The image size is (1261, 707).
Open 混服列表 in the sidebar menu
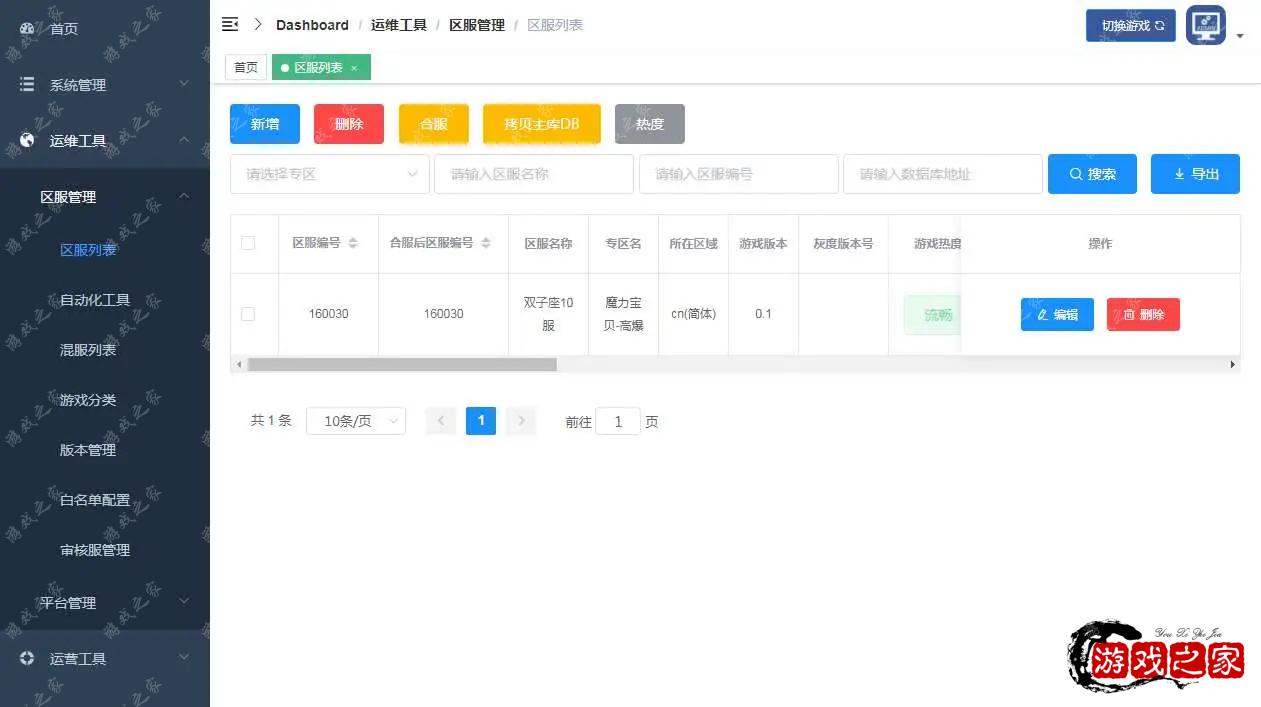pos(88,350)
